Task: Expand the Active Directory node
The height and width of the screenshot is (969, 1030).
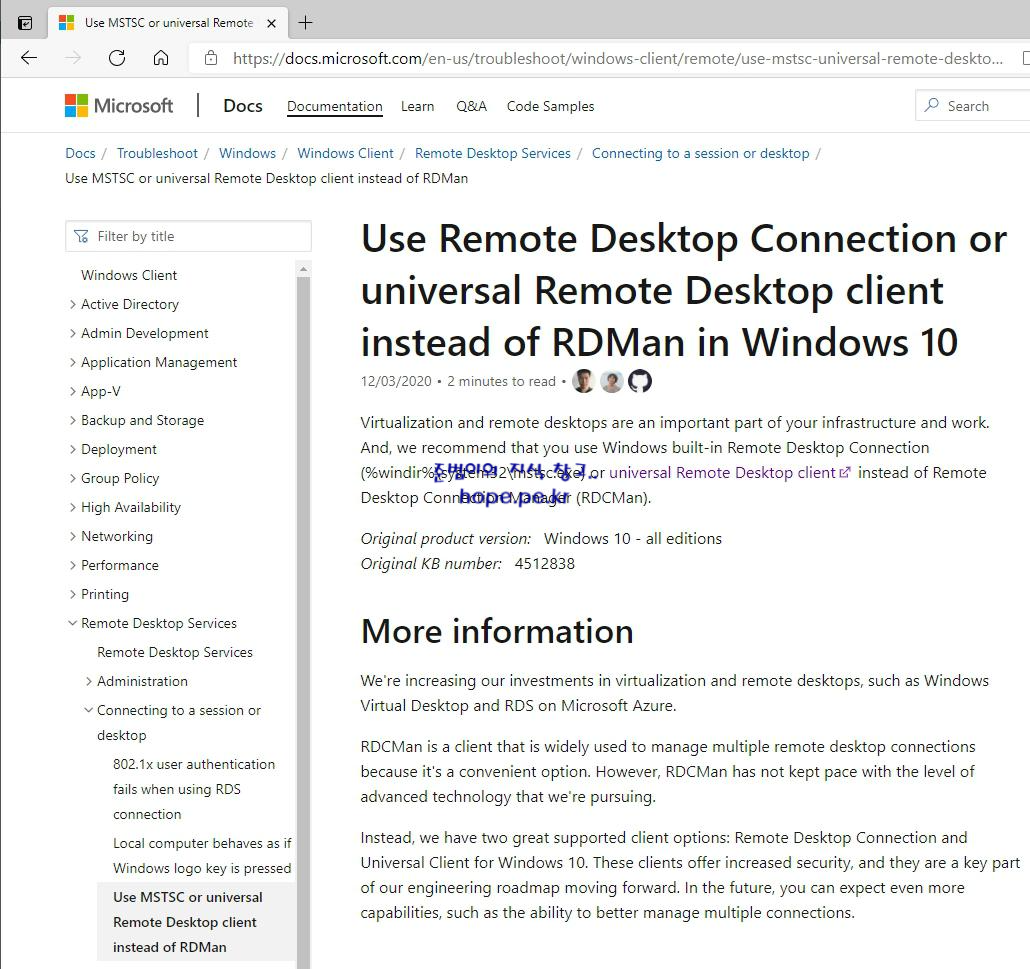Action: tap(72, 304)
